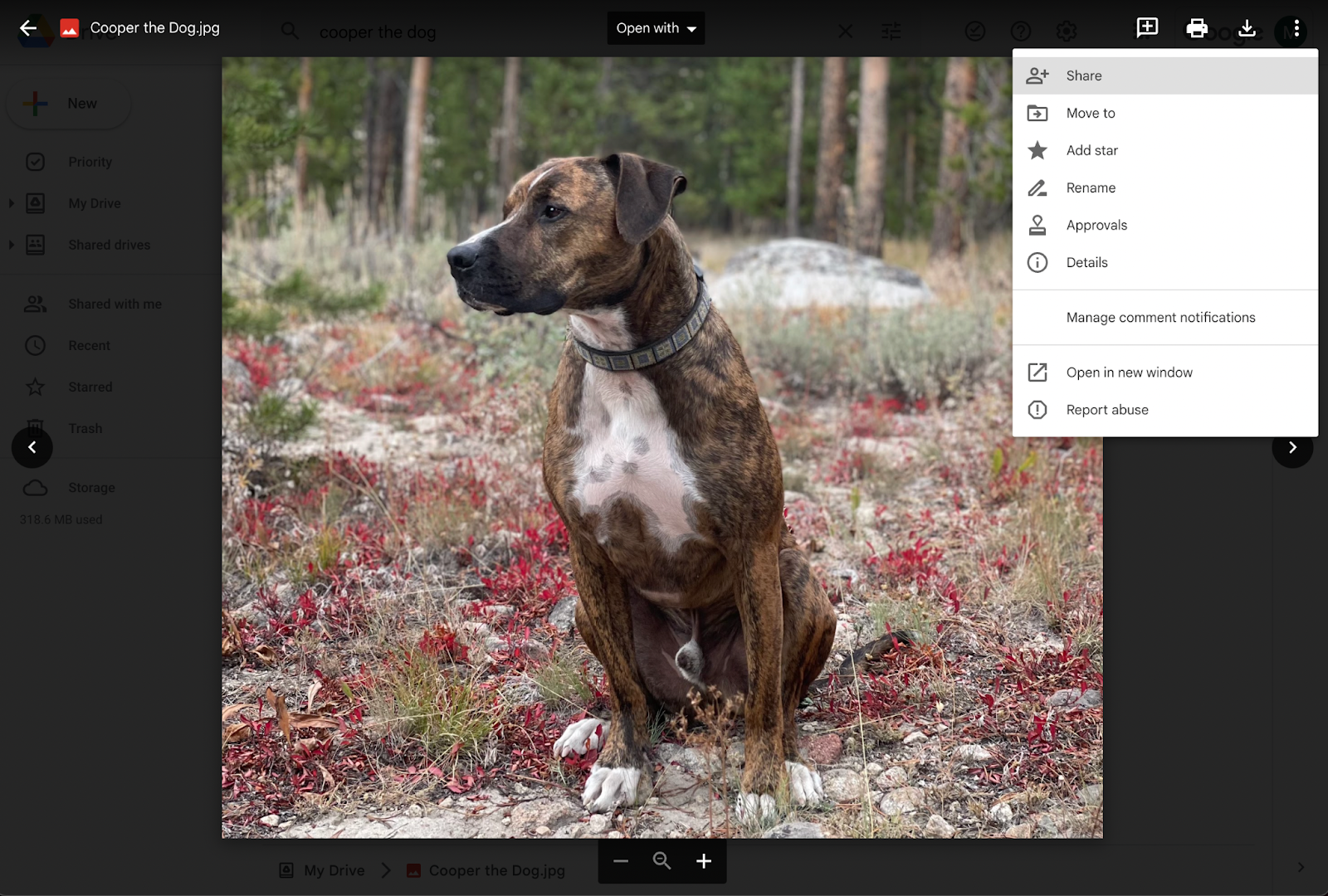Click the Share person-plus icon
This screenshot has height=896, width=1328.
click(x=1037, y=75)
